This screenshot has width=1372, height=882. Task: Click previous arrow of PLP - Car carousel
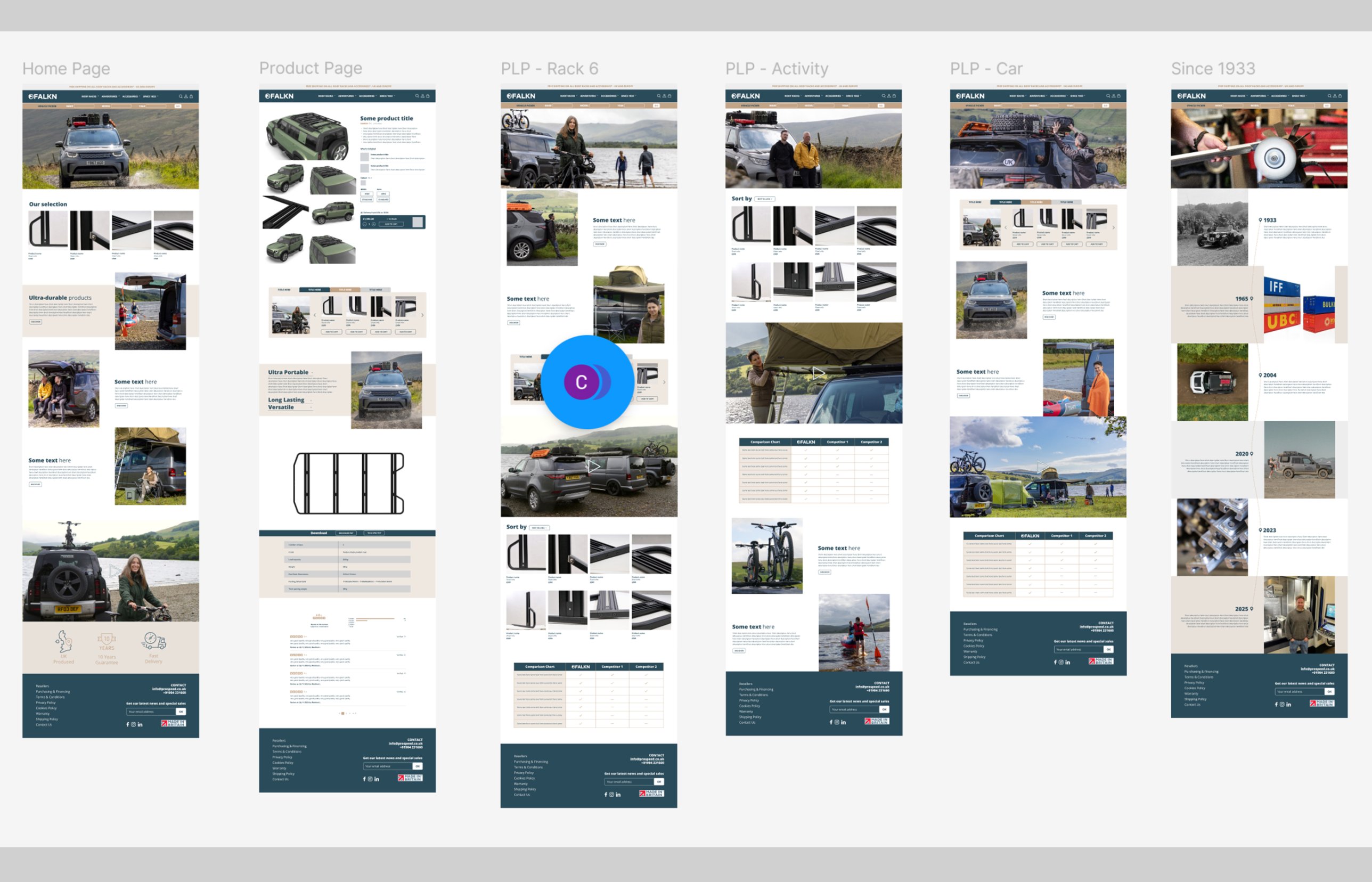tap(1006, 227)
